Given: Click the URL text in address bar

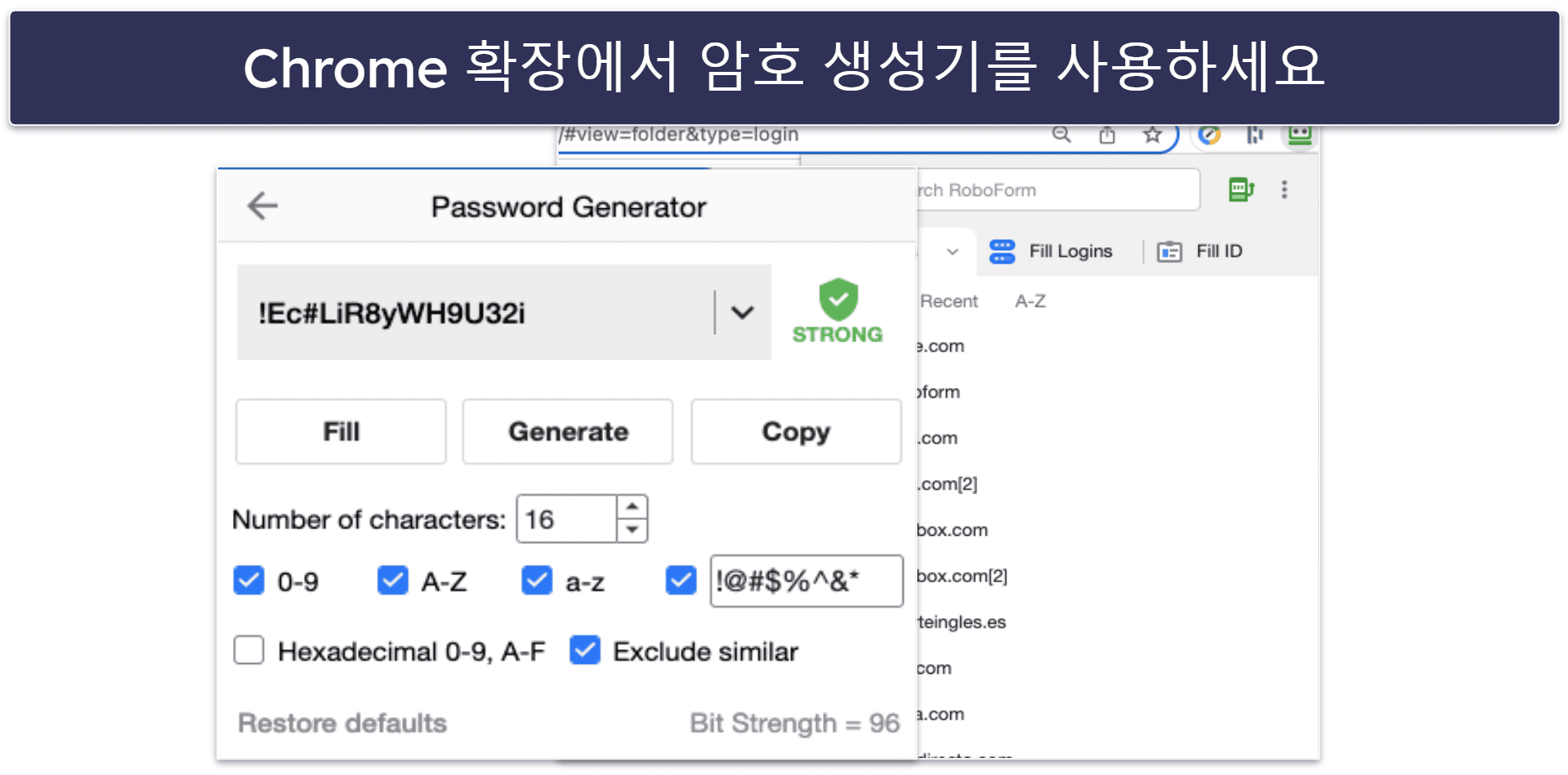Looking at the screenshot, I should click(x=680, y=135).
